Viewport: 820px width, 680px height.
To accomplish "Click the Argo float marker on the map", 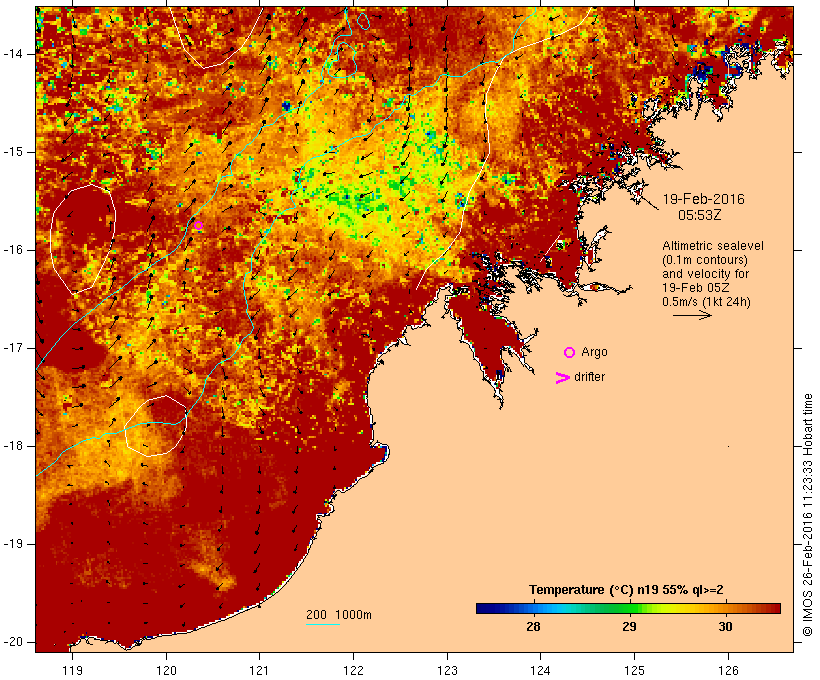I will click(x=198, y=226).
